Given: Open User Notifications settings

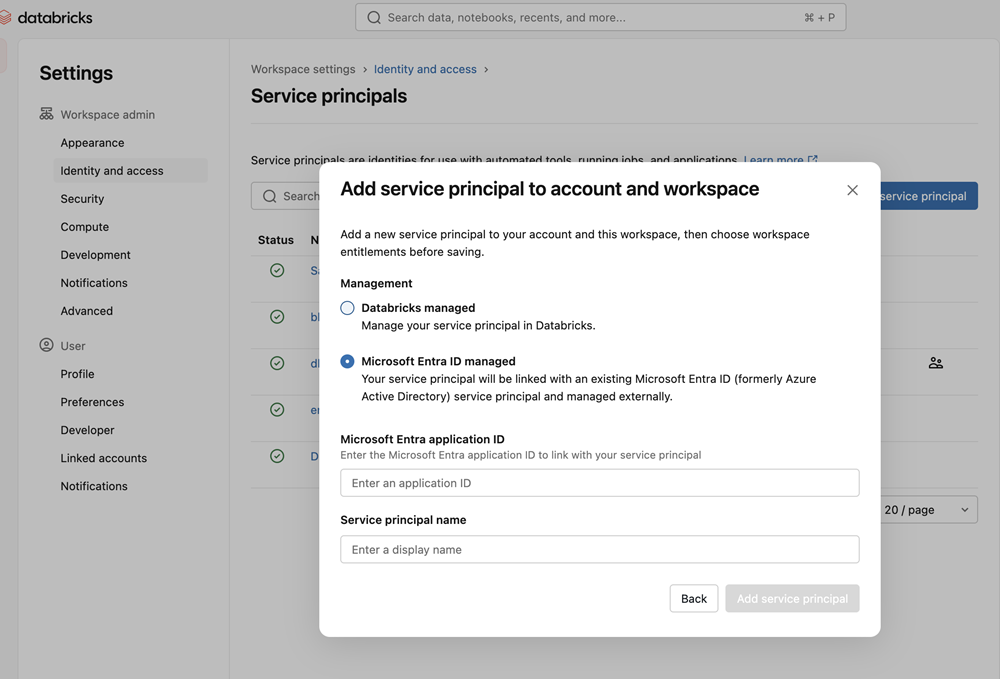Looking at the screenshot, I should [x=94, y=486].
